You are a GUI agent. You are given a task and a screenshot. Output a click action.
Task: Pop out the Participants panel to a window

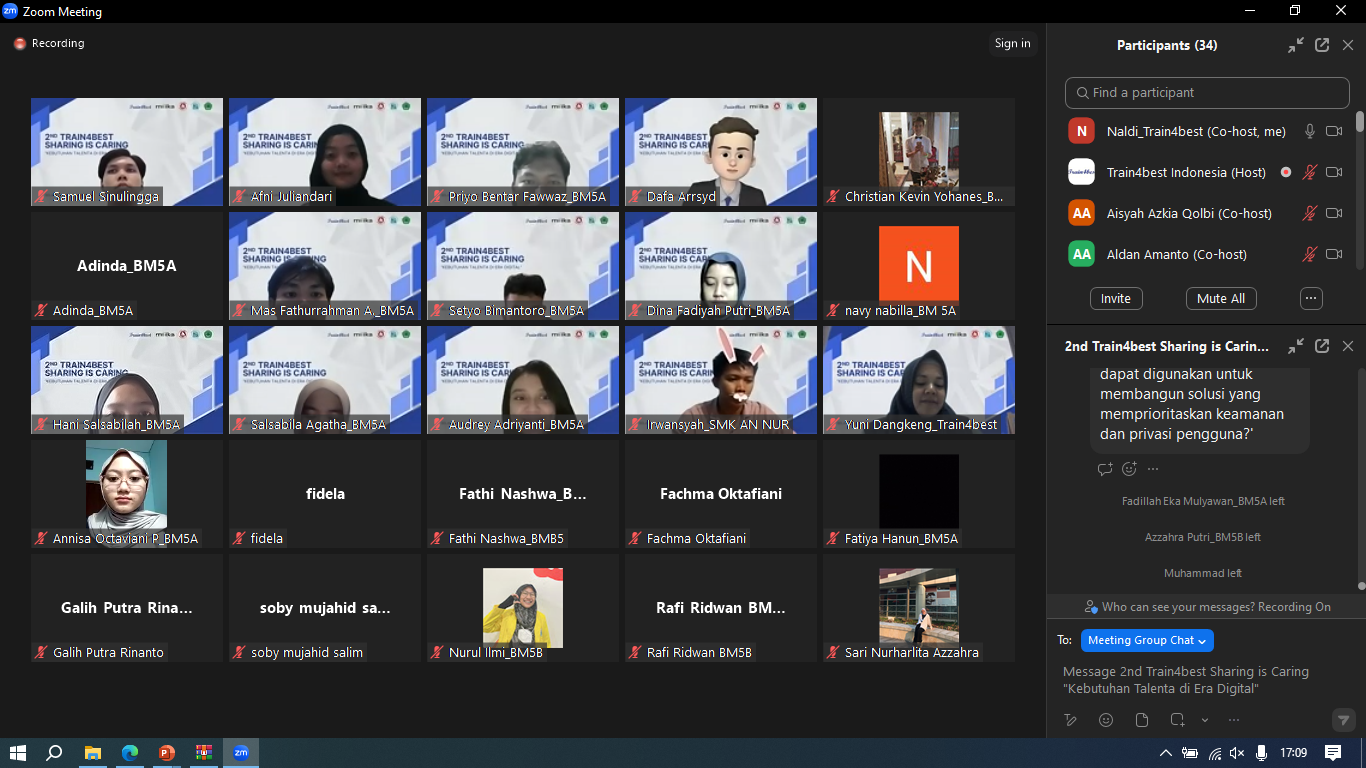1322,45
